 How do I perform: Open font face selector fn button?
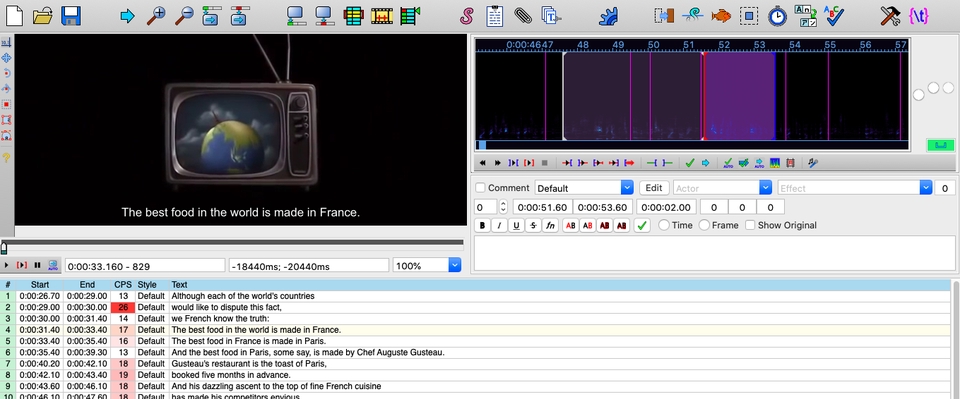(550, 225)
